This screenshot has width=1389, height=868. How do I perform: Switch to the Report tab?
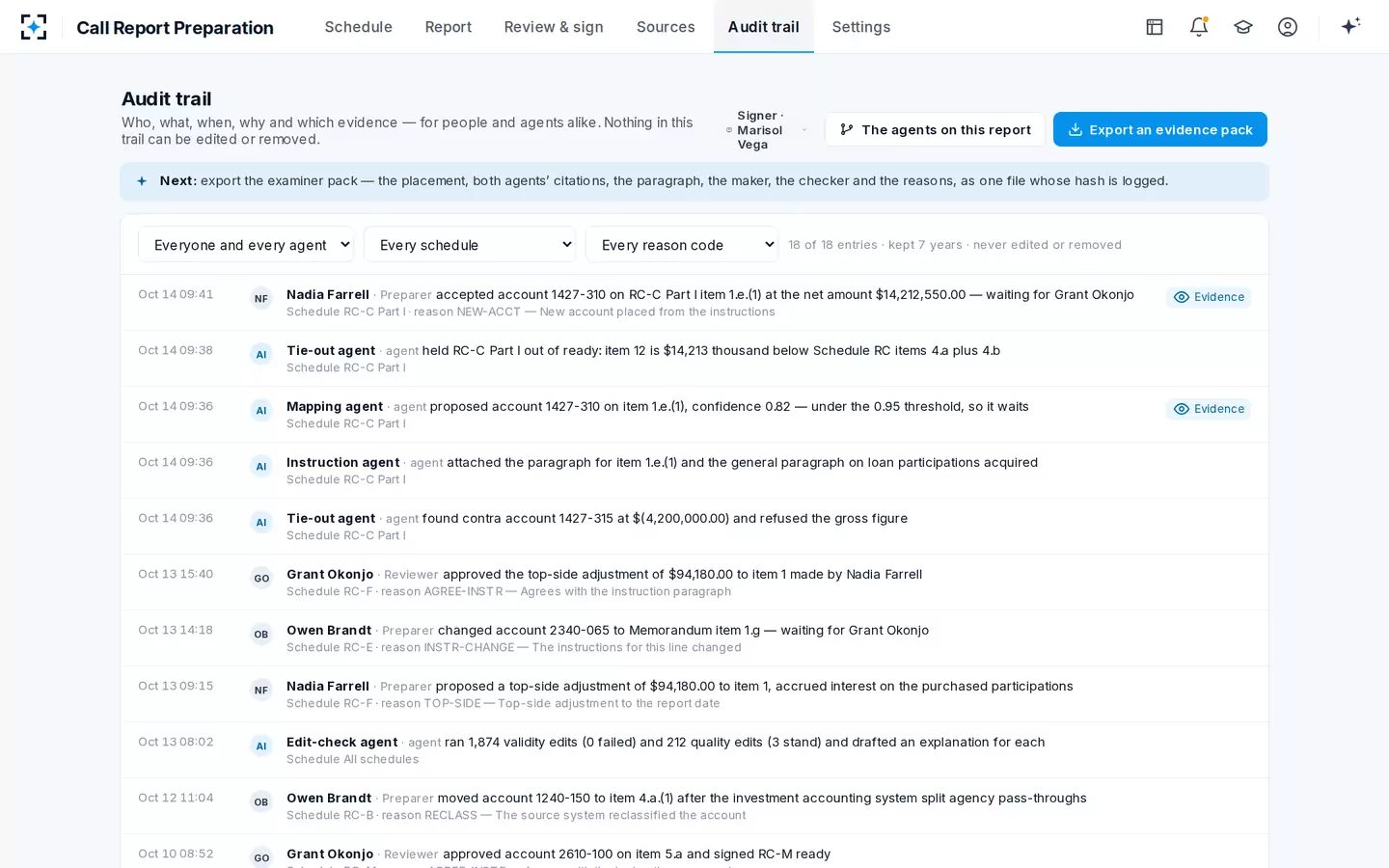click(x=449, y=27)
